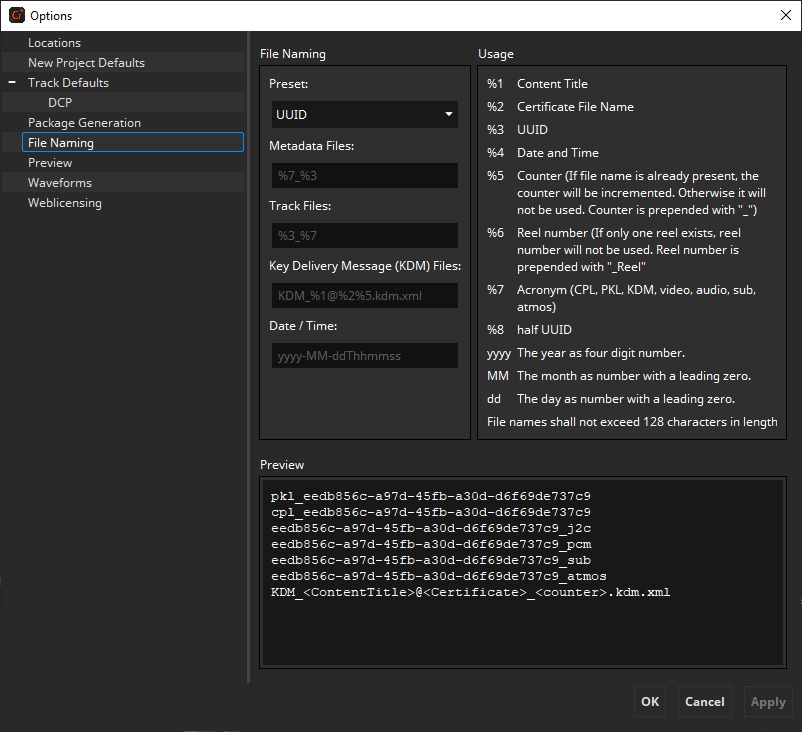Open the Preview options page
The width and height of the screenshot is (802, 732).
pos(50,163)
